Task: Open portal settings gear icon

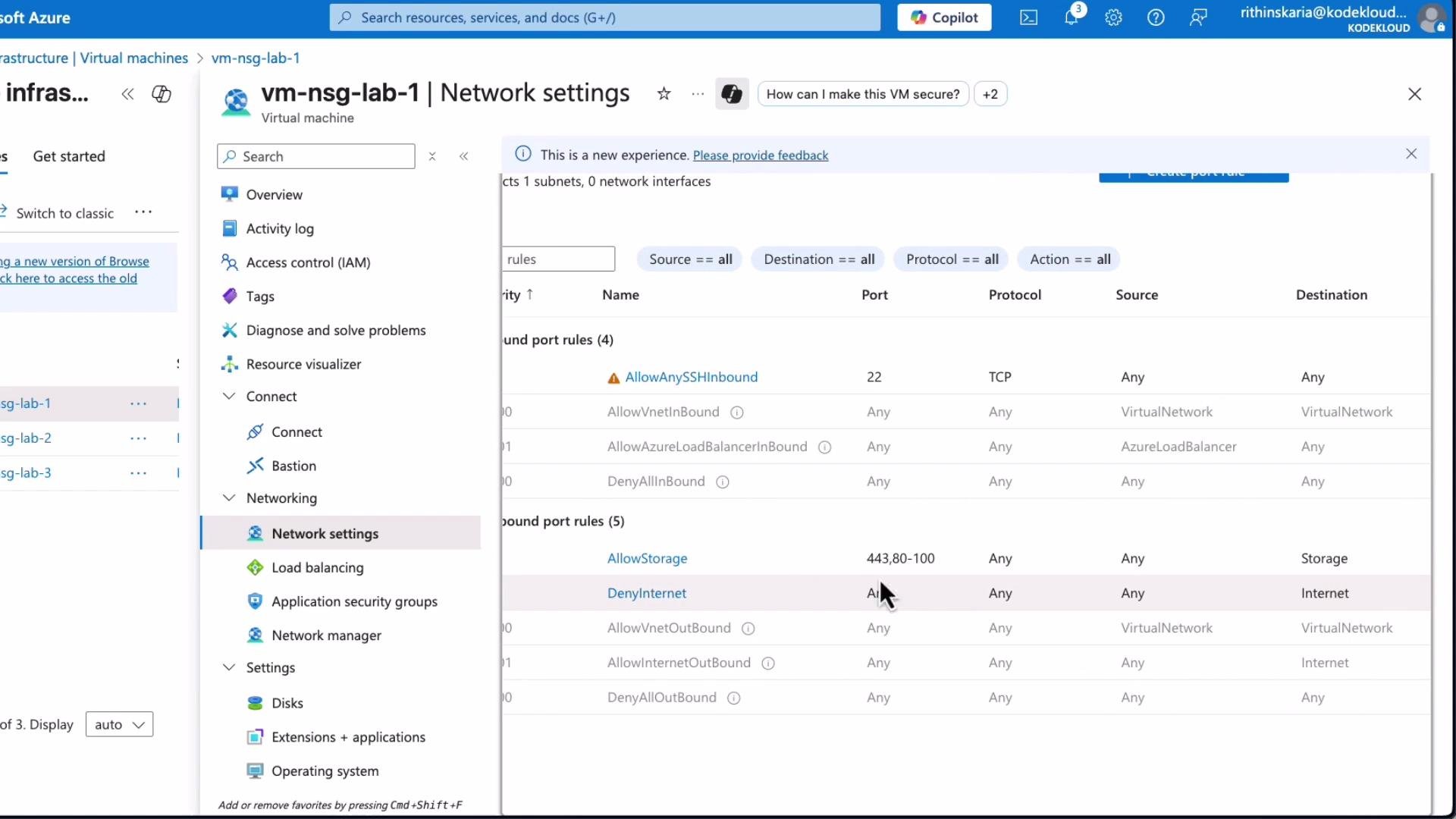Action: pos(1113,17)
